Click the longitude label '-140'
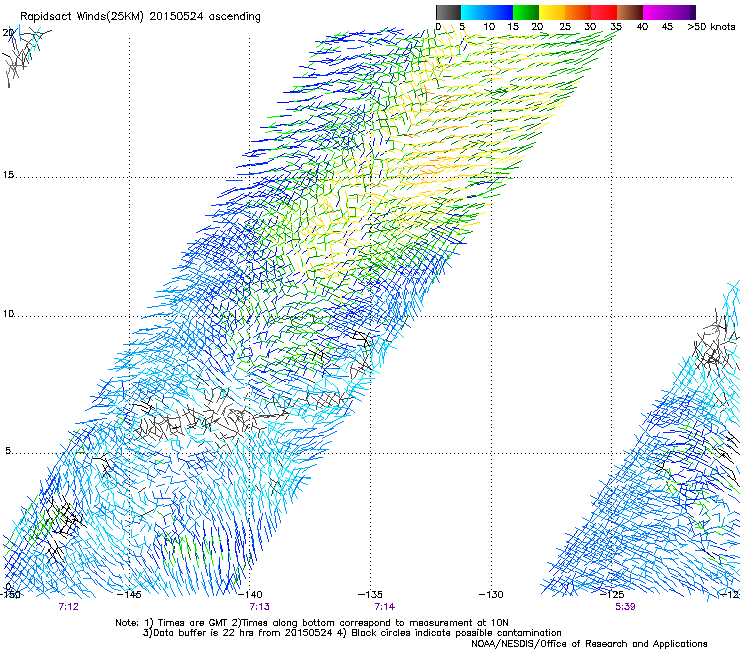The width and height of the screenshot is (740, 650). click(x=250, y=594)
